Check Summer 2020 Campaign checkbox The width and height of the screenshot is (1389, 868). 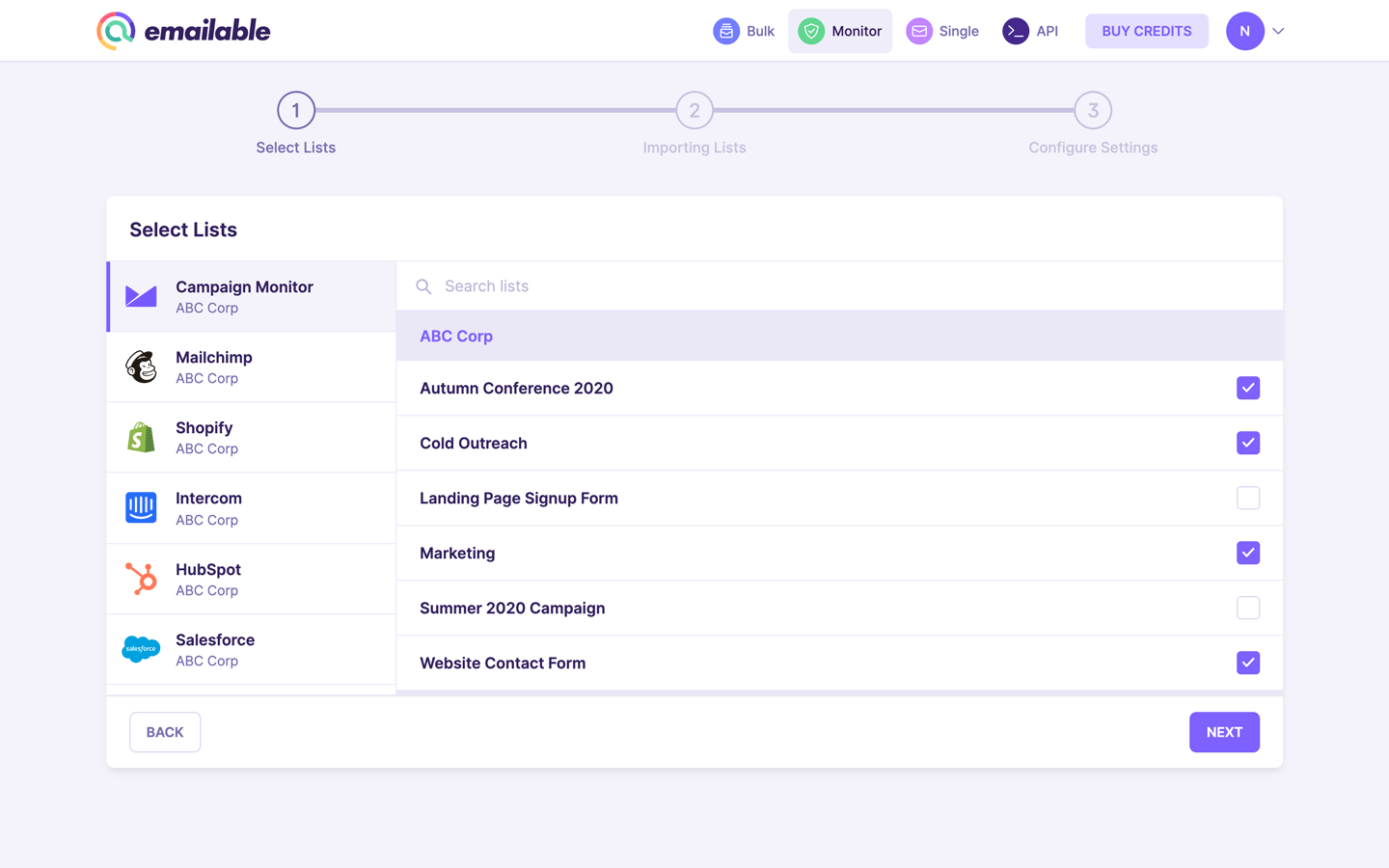pos(1248,608)
